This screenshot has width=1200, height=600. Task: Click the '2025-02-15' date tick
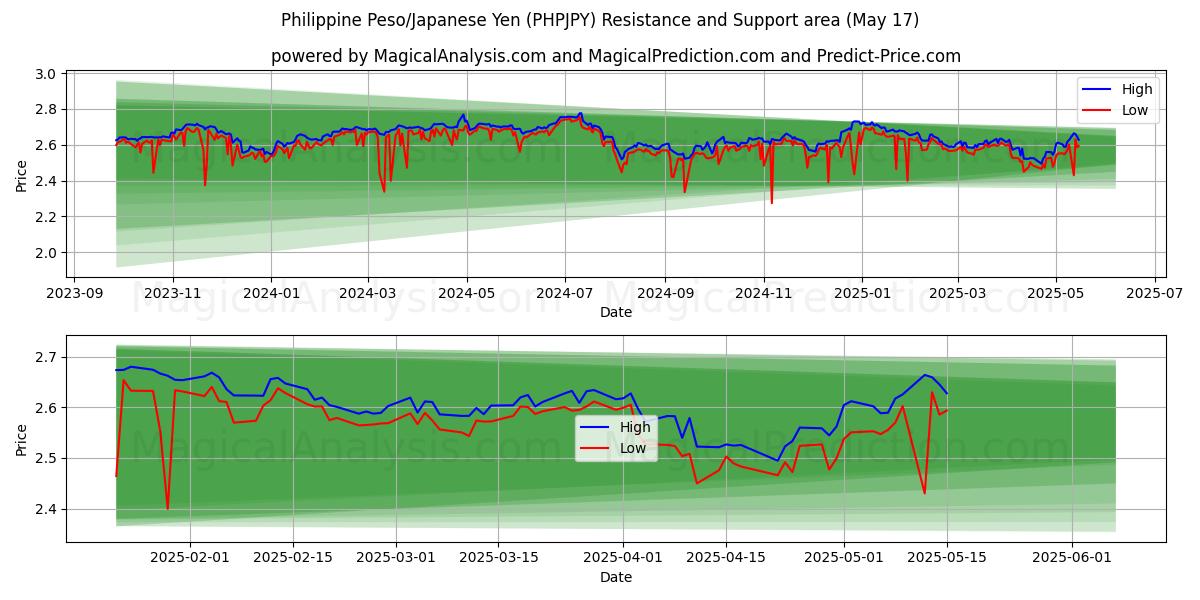tap(293, 558)
